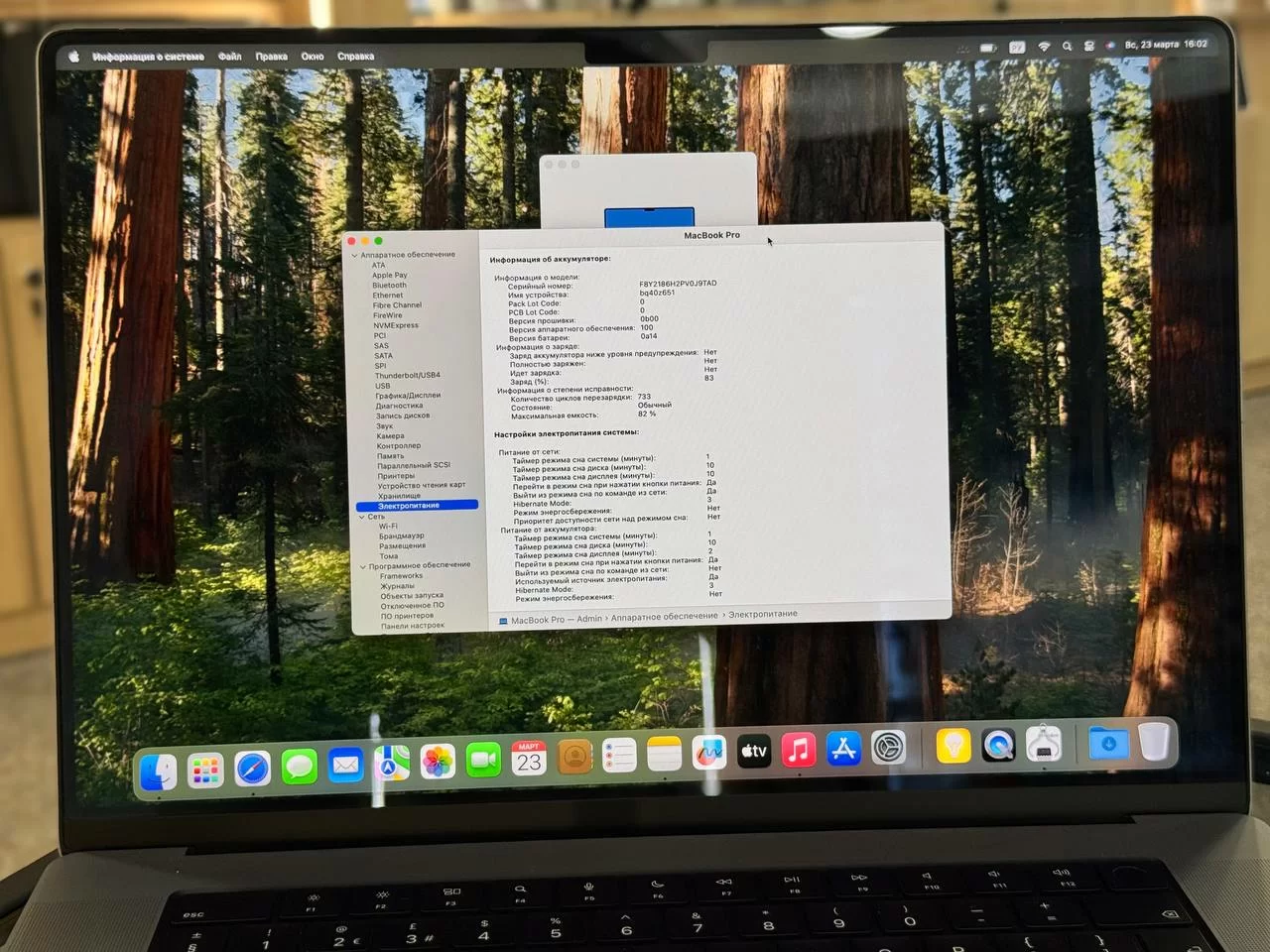The height and width of the screenshot is (952, 1270).
Task: Select Wi-Fi under the Сеть section
Action: pos(388,526)
